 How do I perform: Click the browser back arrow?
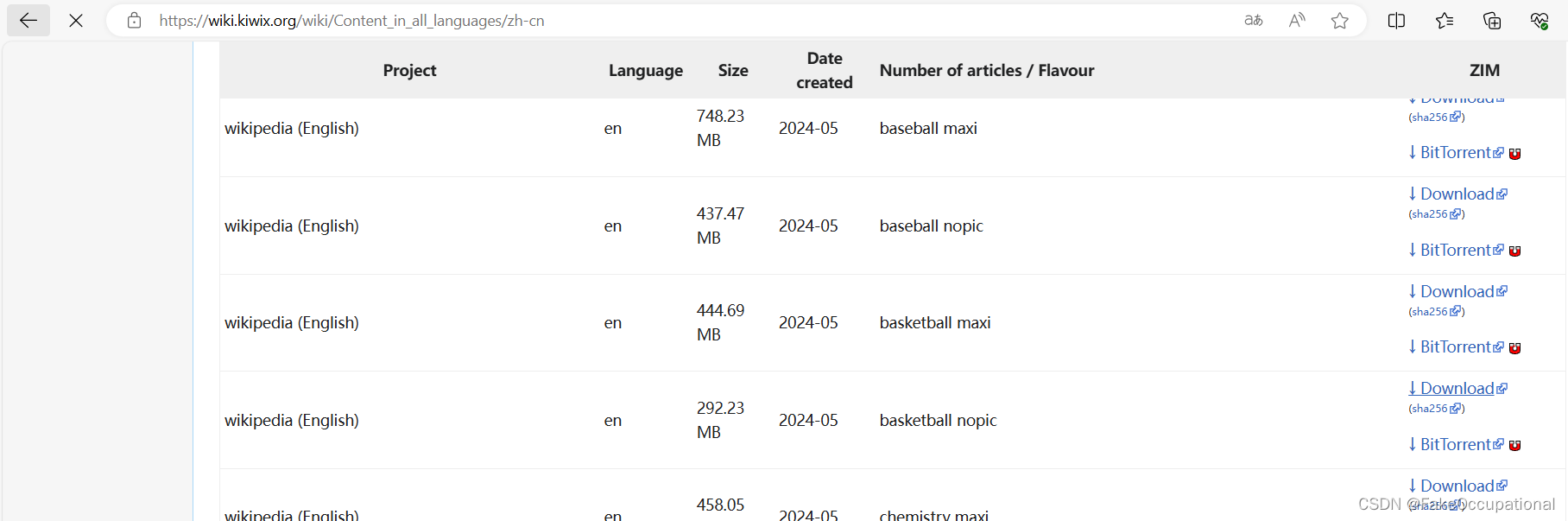[28, 21]
